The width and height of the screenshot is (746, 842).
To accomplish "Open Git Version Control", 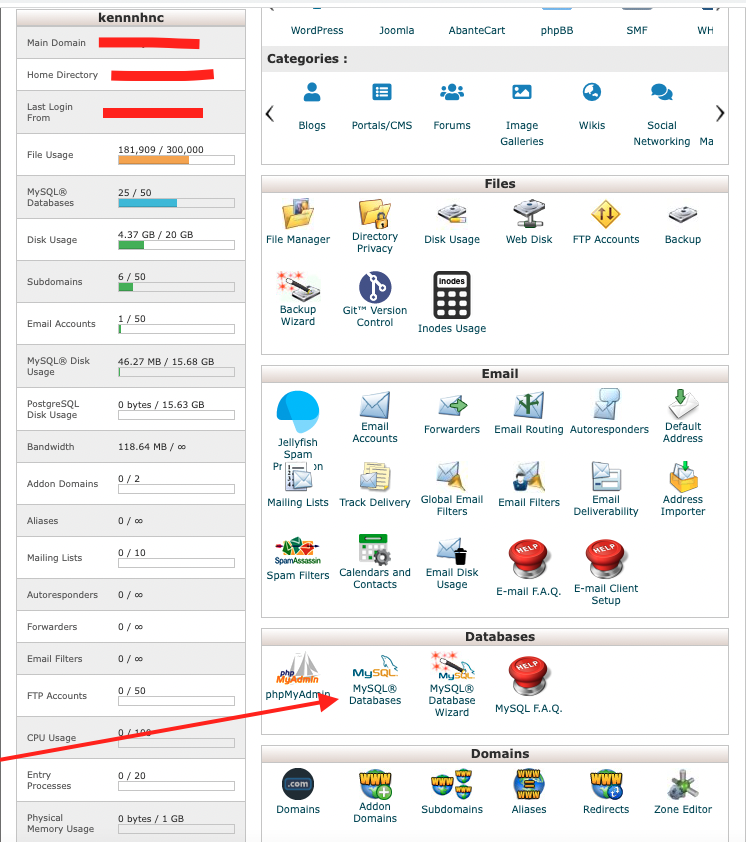I will pyautogui.click(x=375, y=299).
